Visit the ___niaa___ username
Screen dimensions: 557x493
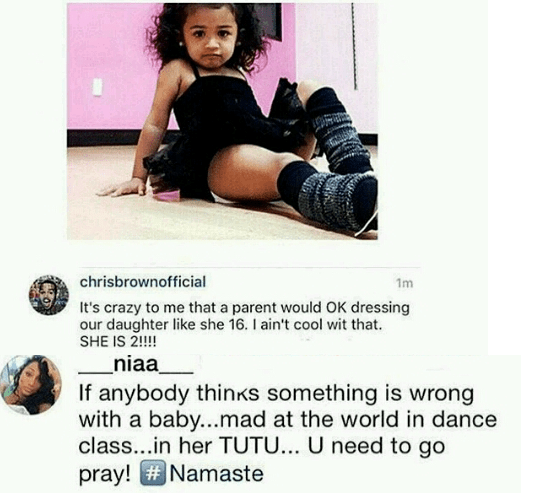point(136,365)
